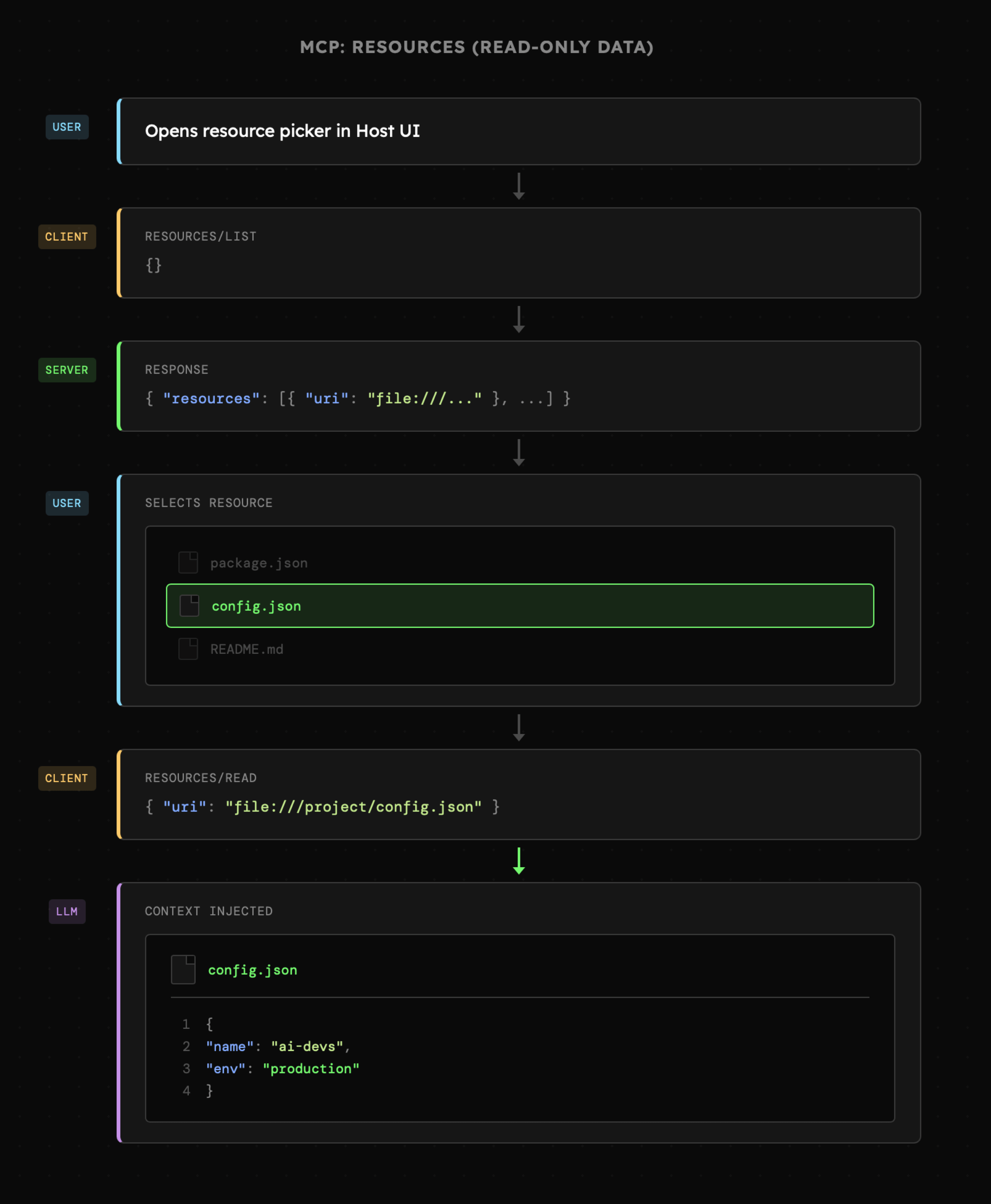Click the topmost USER role badge
Image resolution: width=991 pixels, height=1204 pixels.
point(67,127)
